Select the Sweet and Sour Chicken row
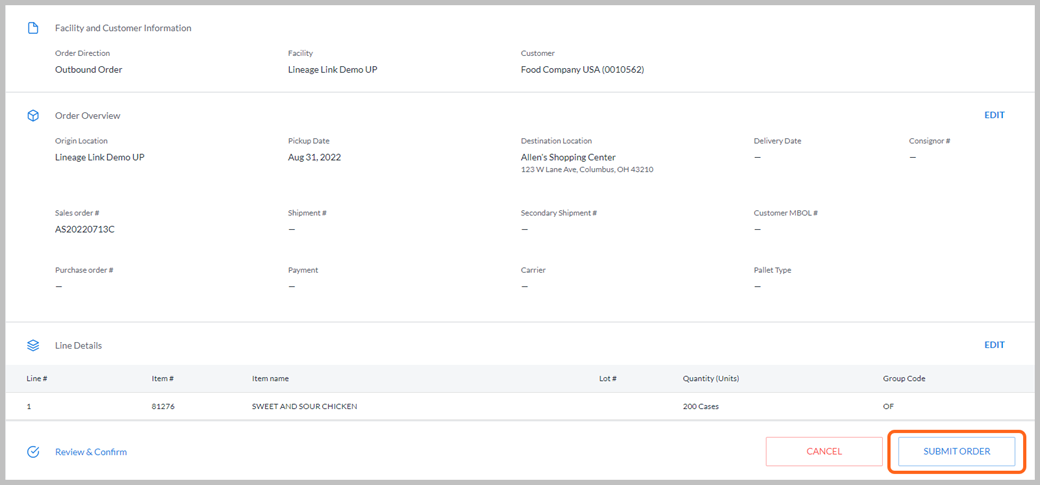 [x=520, y=406]
